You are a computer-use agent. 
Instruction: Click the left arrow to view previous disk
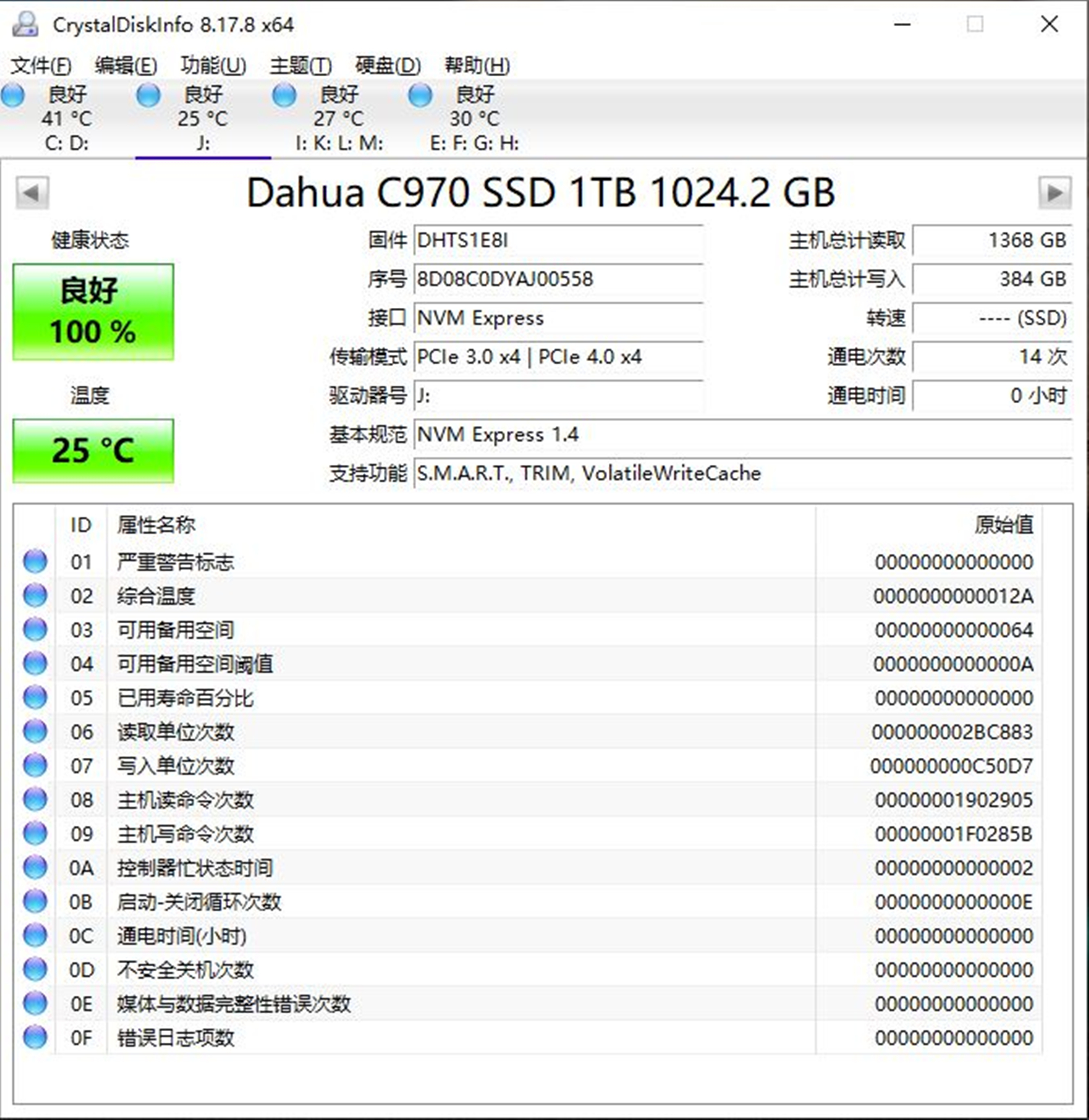(33, 193)
